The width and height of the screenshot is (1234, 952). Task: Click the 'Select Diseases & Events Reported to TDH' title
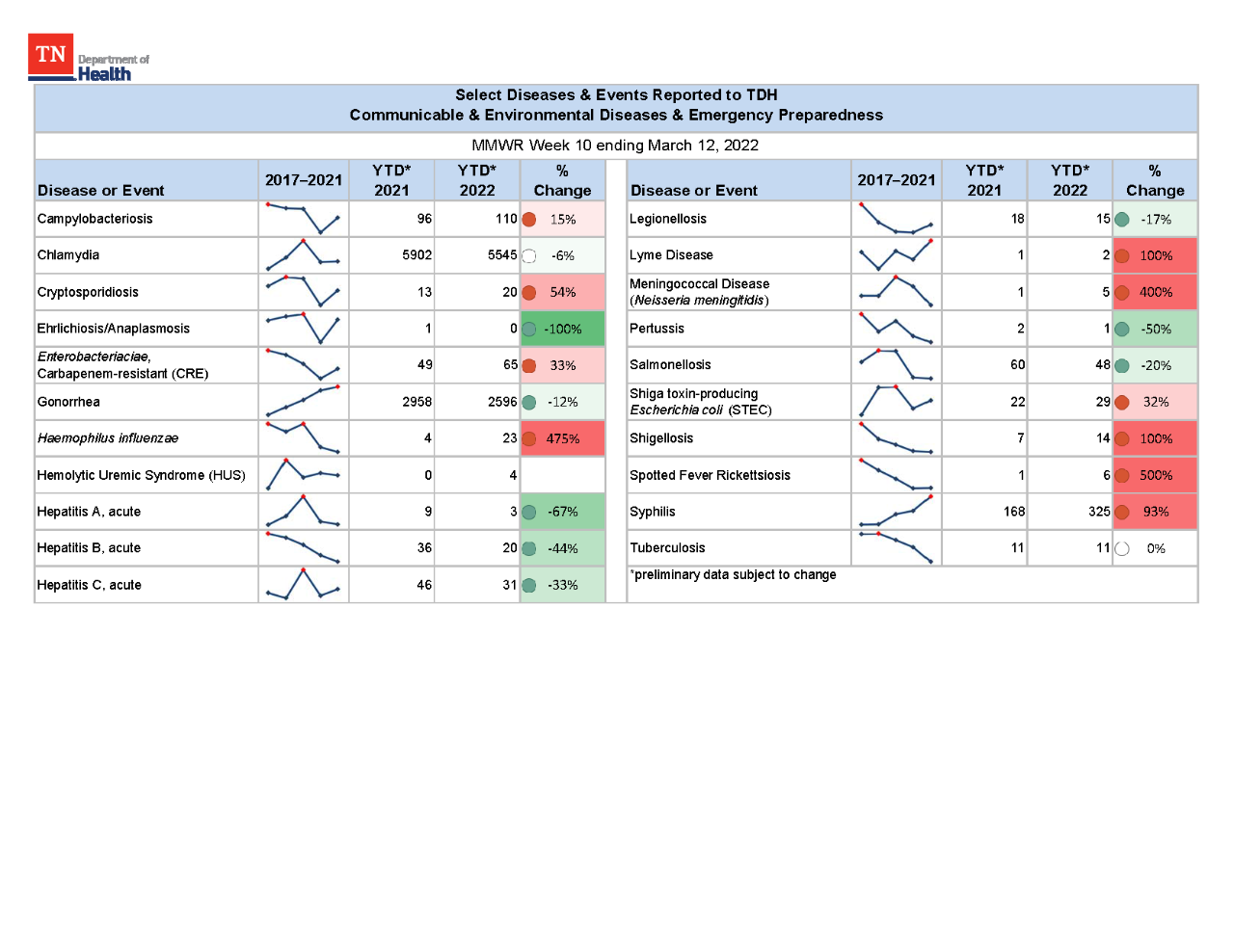pyautogui.click(x=616, y=94)
